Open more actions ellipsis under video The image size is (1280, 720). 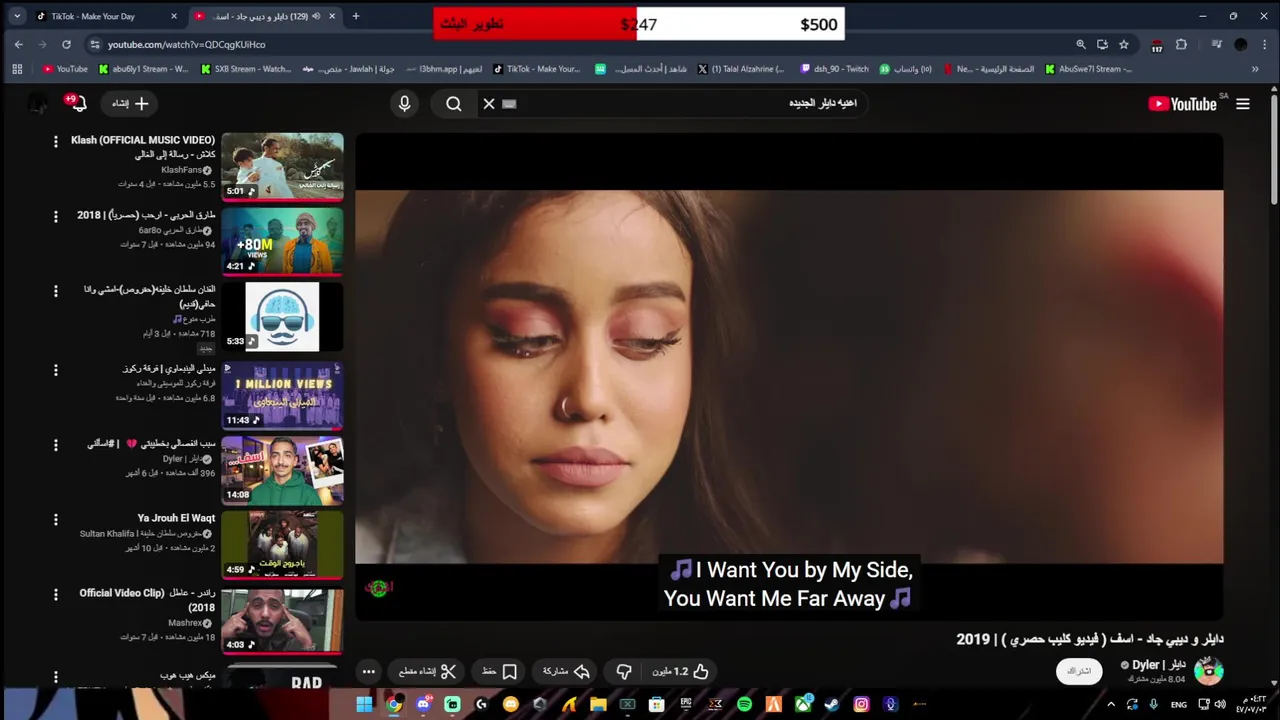[368, 672]
